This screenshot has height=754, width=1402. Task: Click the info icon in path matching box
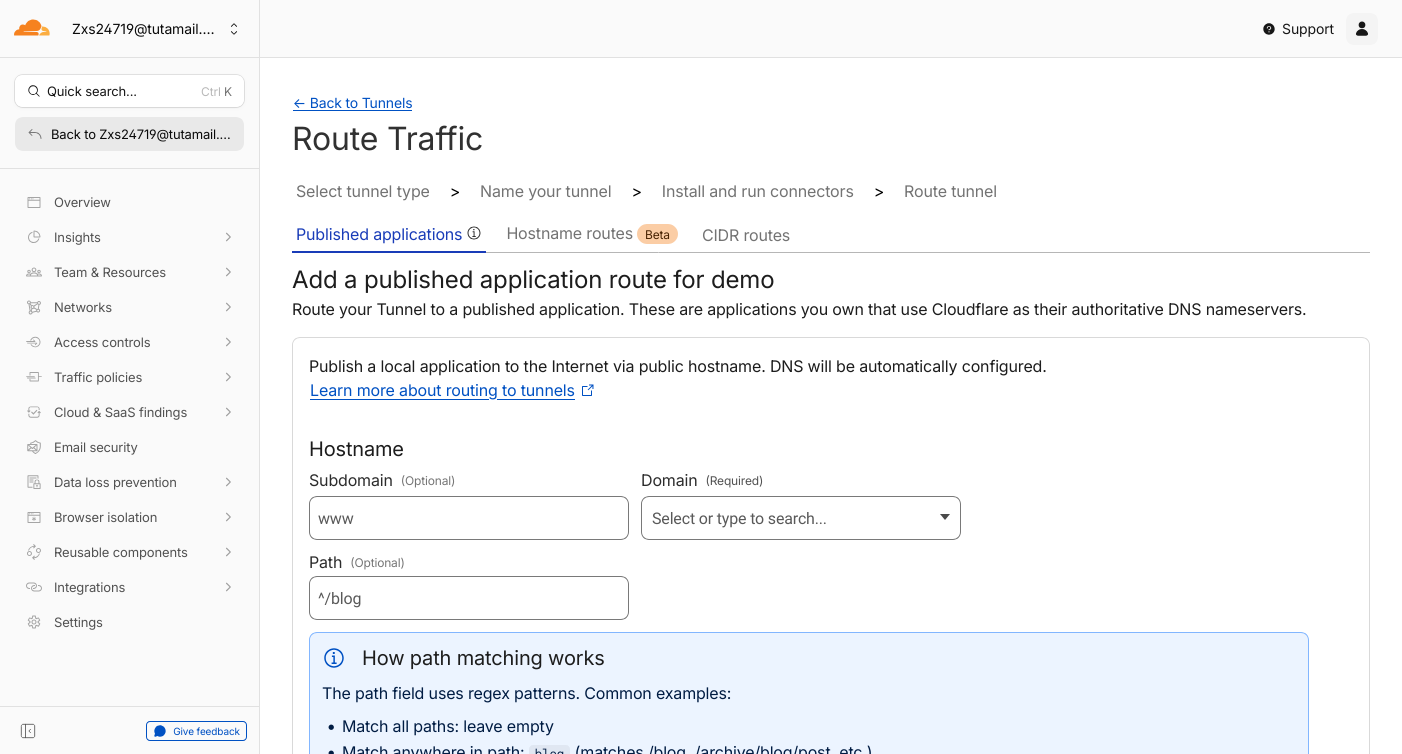[x=334, y=658]
